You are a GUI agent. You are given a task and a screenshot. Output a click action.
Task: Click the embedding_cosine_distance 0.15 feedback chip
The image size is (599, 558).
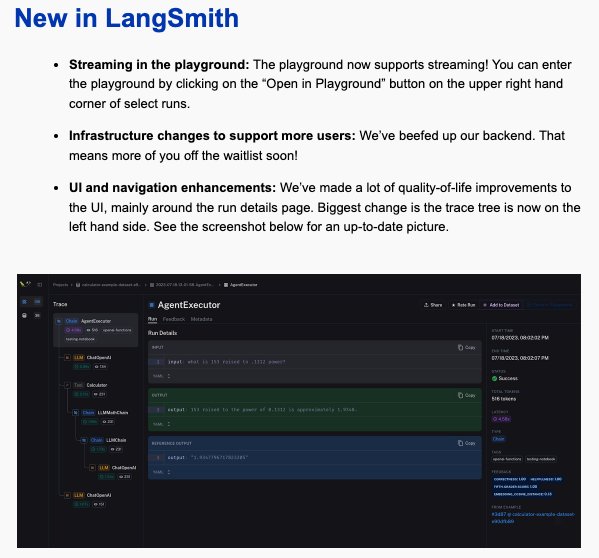[x=522, y=494]
